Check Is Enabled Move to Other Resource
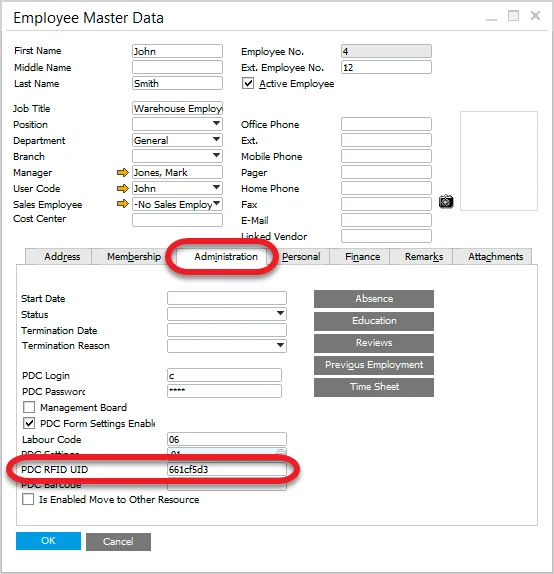554x574 pixels. (x=28, y=499)
